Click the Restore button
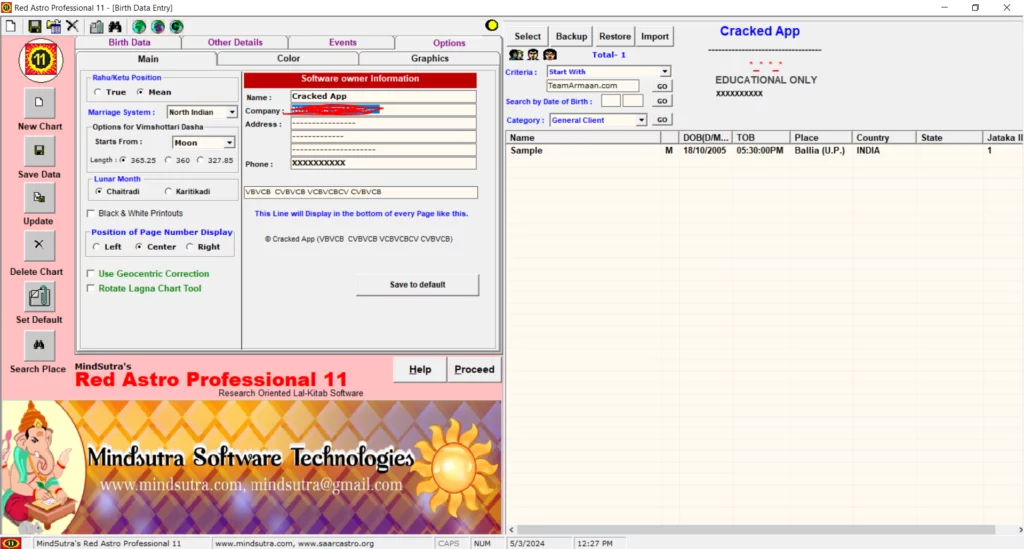Viewport: 1024px width, 549px height. click(x=615, y=37)
